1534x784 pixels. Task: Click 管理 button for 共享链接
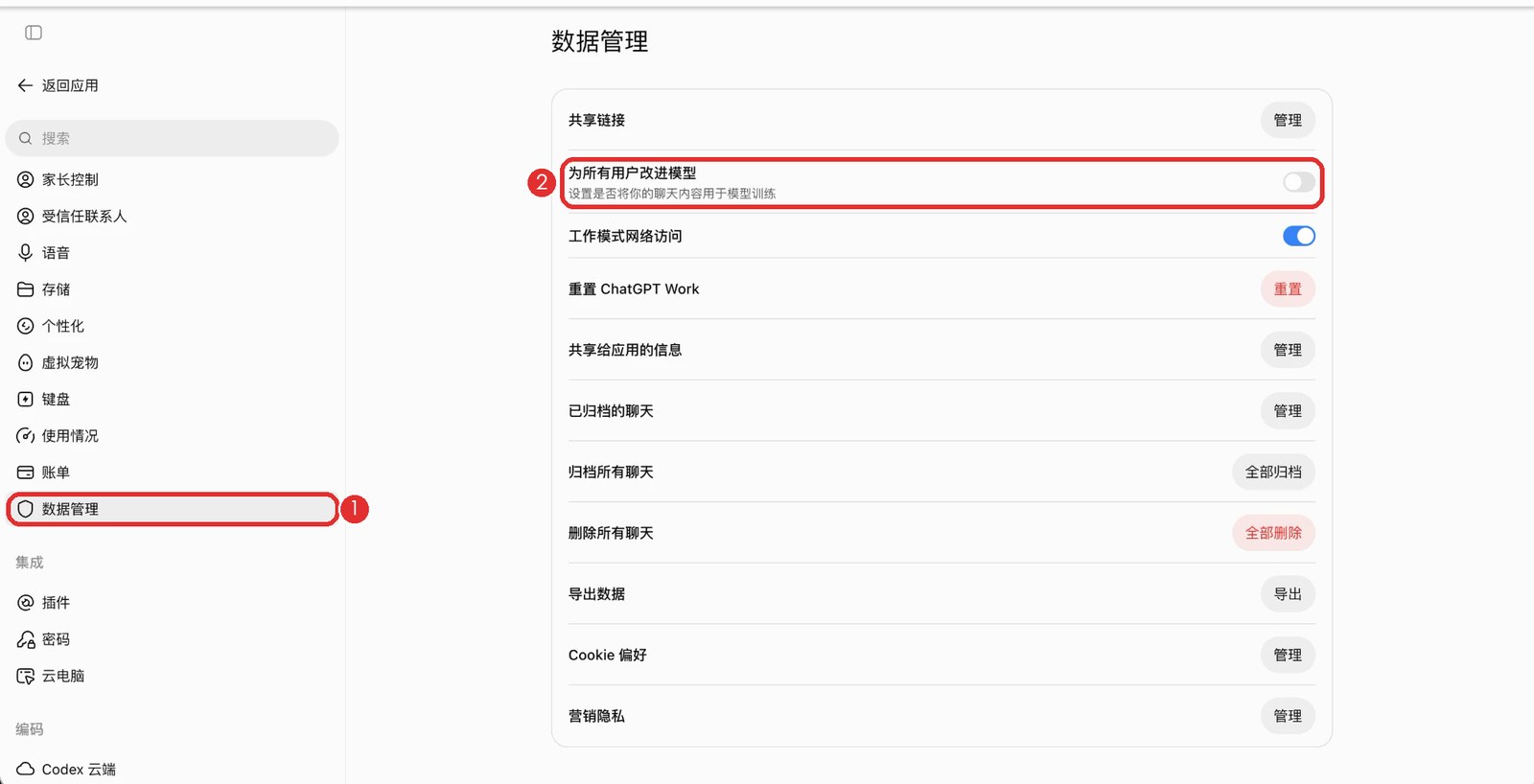pos(1288,120)
